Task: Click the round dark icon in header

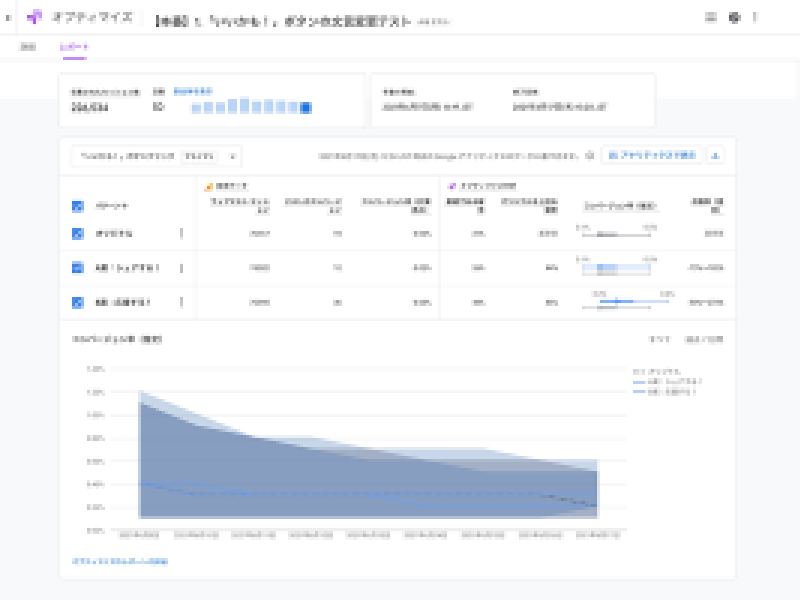Action: (734, 18)
